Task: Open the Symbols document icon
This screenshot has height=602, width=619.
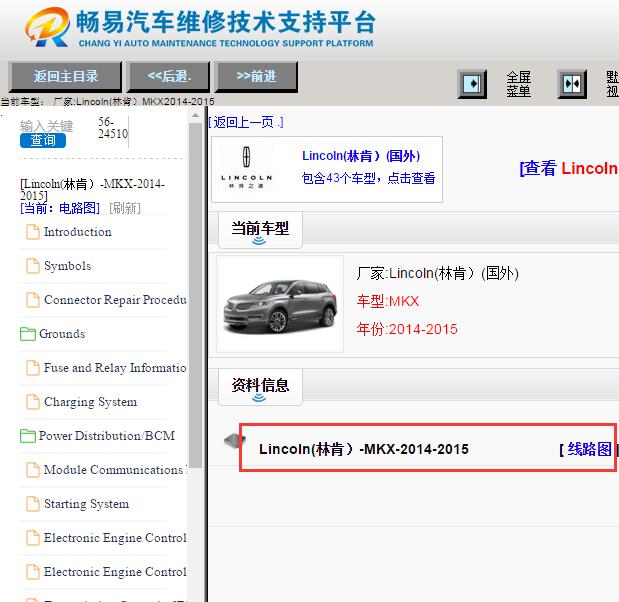Action: pos(33,266)
